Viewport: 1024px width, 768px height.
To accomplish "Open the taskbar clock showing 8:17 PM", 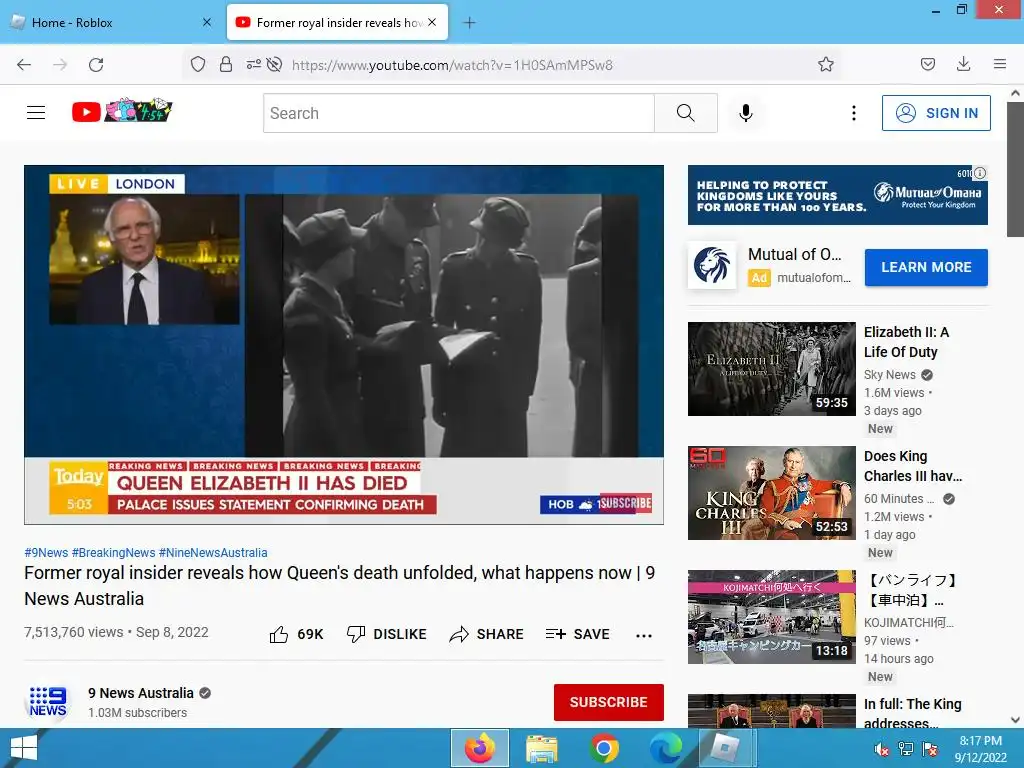I will 980,749.
